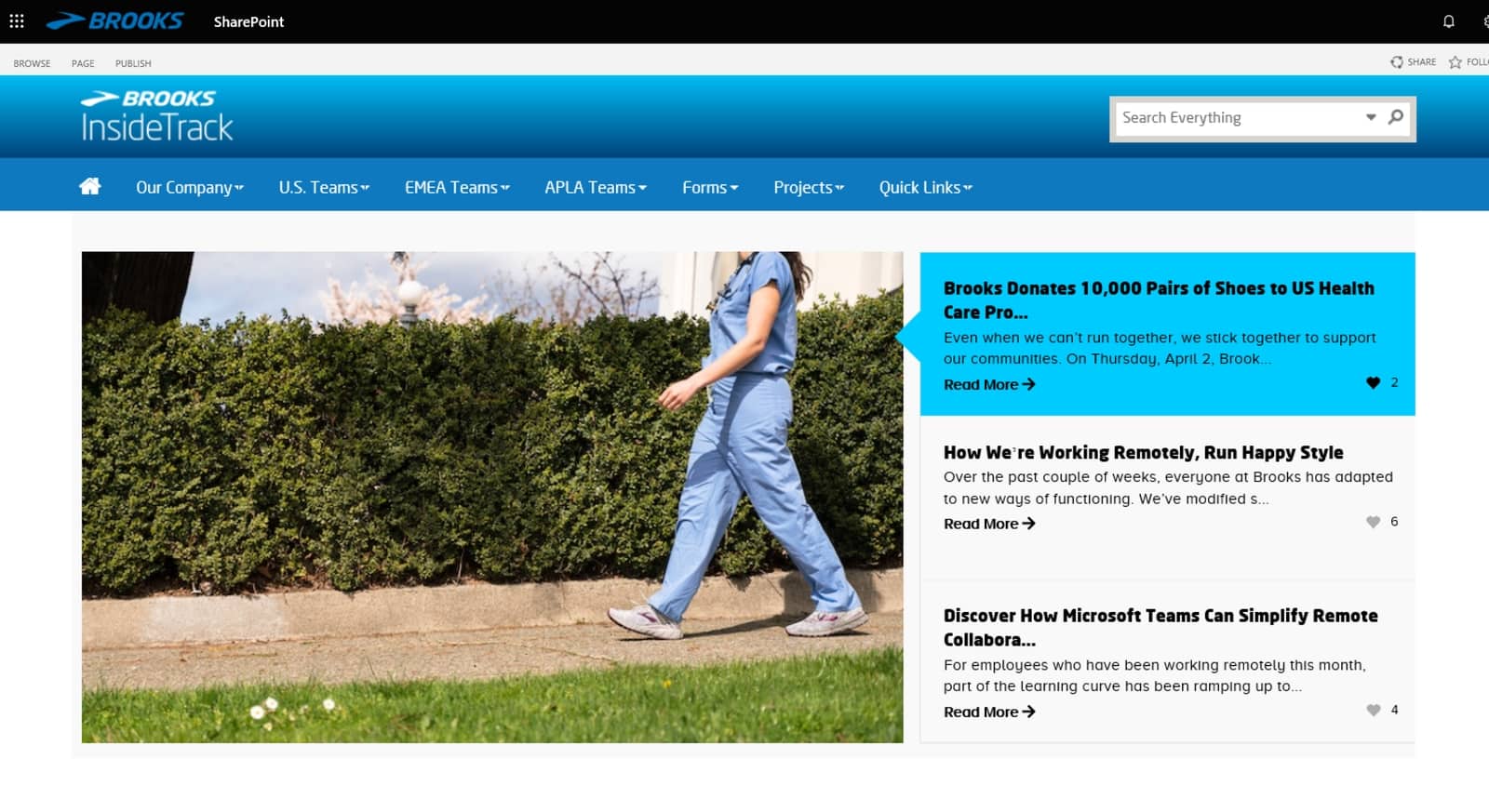
Task: Like the Microsoft Teams article heart
Action: click(x=1373, y=710)
